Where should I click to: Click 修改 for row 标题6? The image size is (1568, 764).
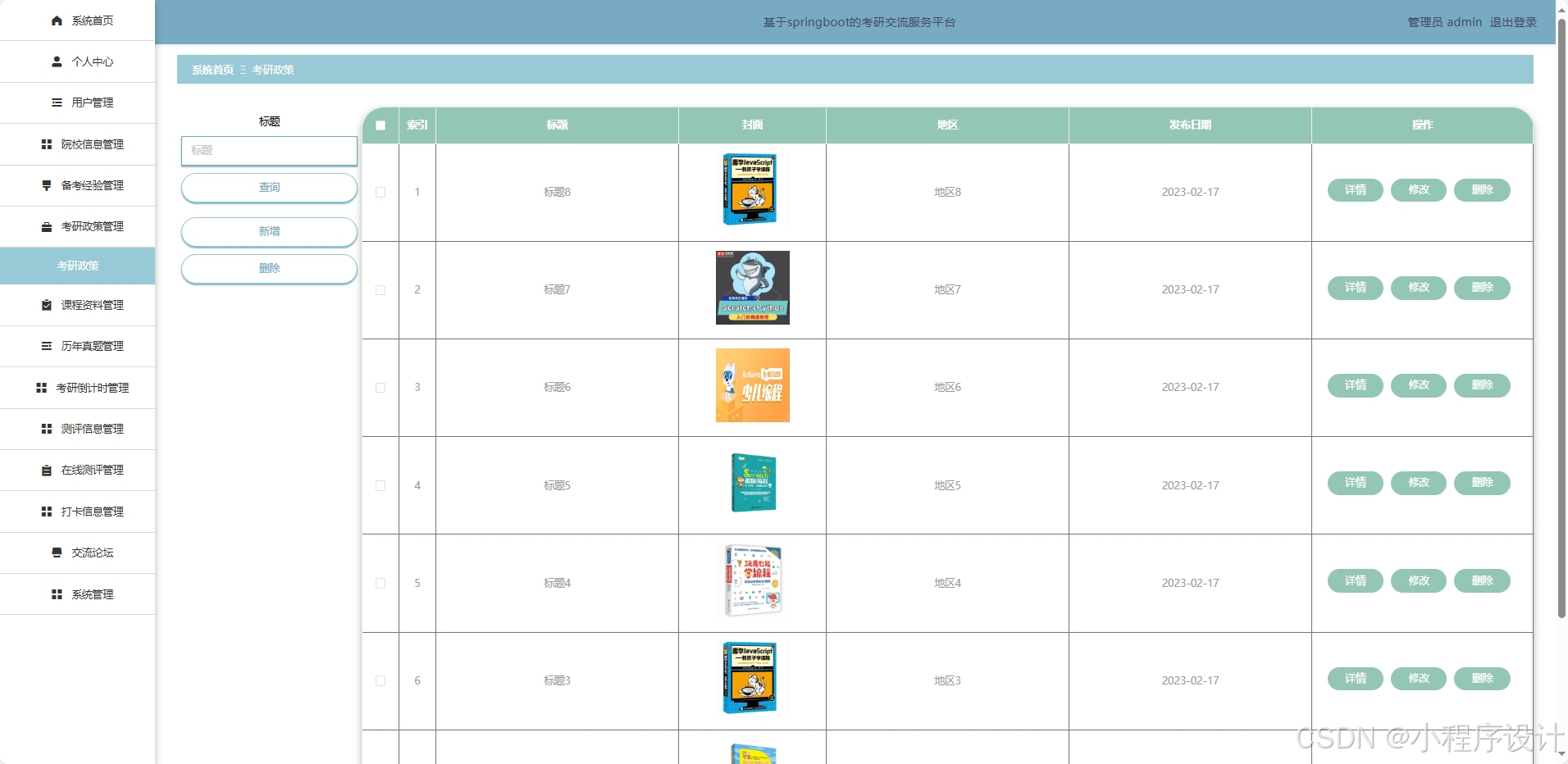[x=1419, y=385]
